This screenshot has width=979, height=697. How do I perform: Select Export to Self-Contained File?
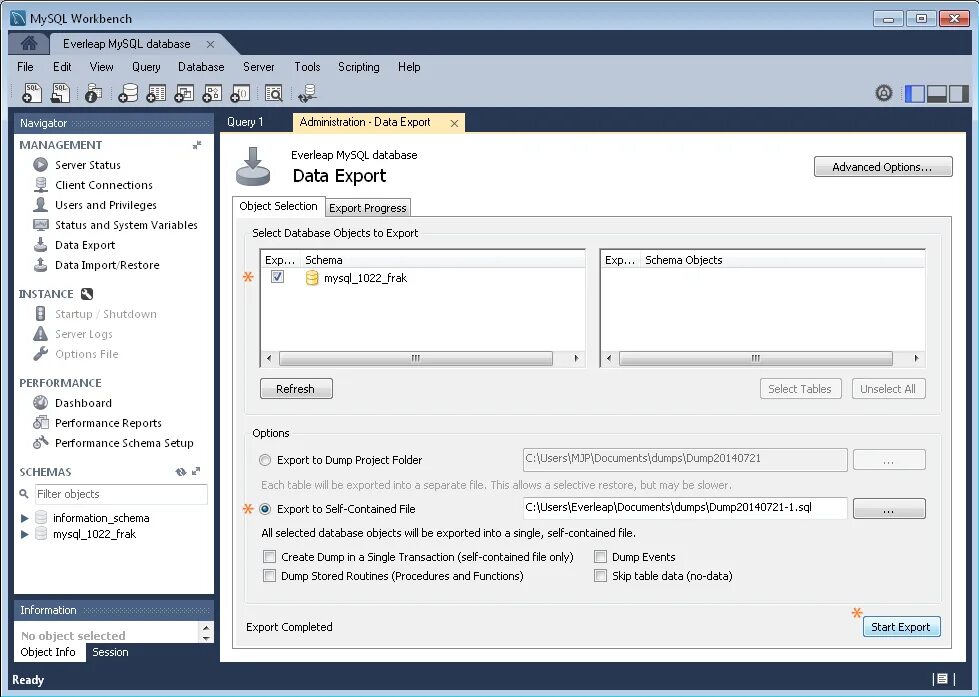click(265, 509)
